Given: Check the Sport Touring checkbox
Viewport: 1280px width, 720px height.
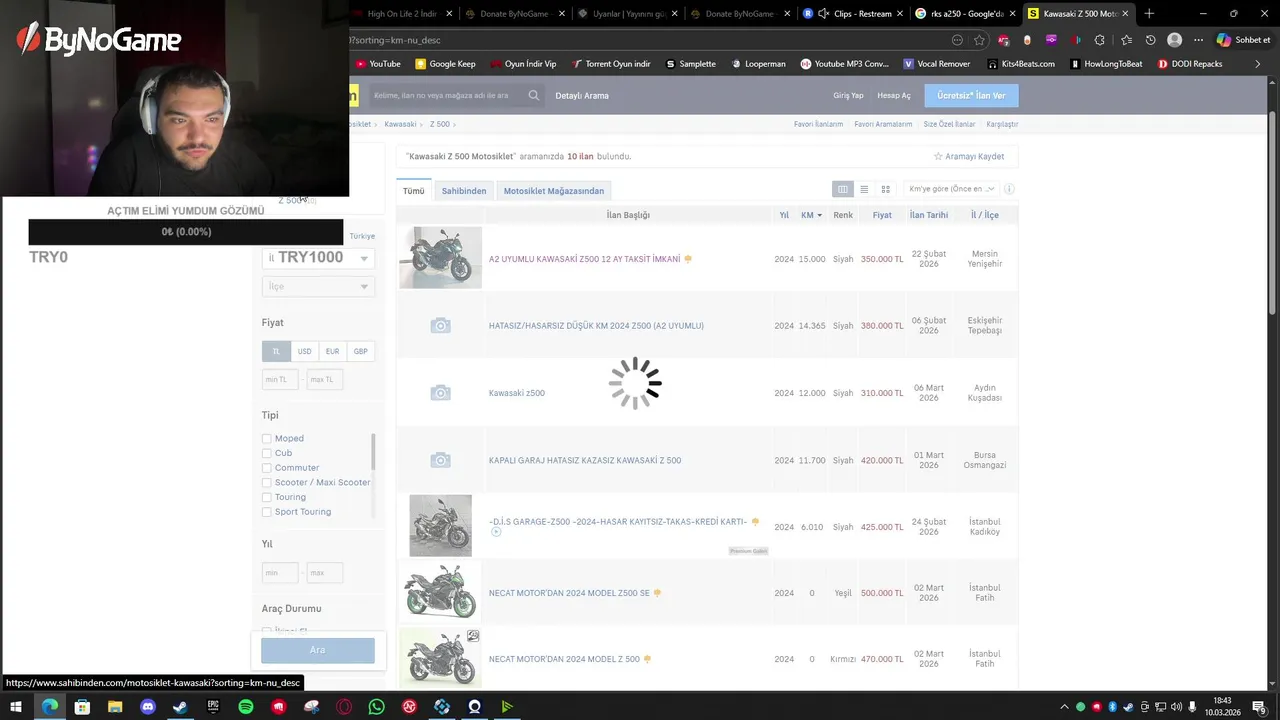Looking at the screenshot, I should pos(267,512).
